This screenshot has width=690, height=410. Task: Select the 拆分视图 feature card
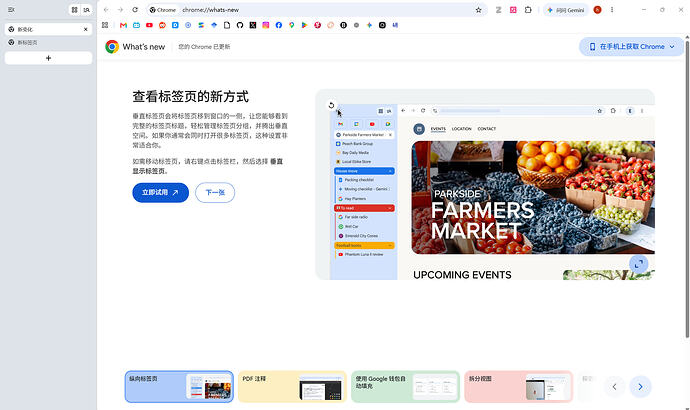tap(518, 387)
